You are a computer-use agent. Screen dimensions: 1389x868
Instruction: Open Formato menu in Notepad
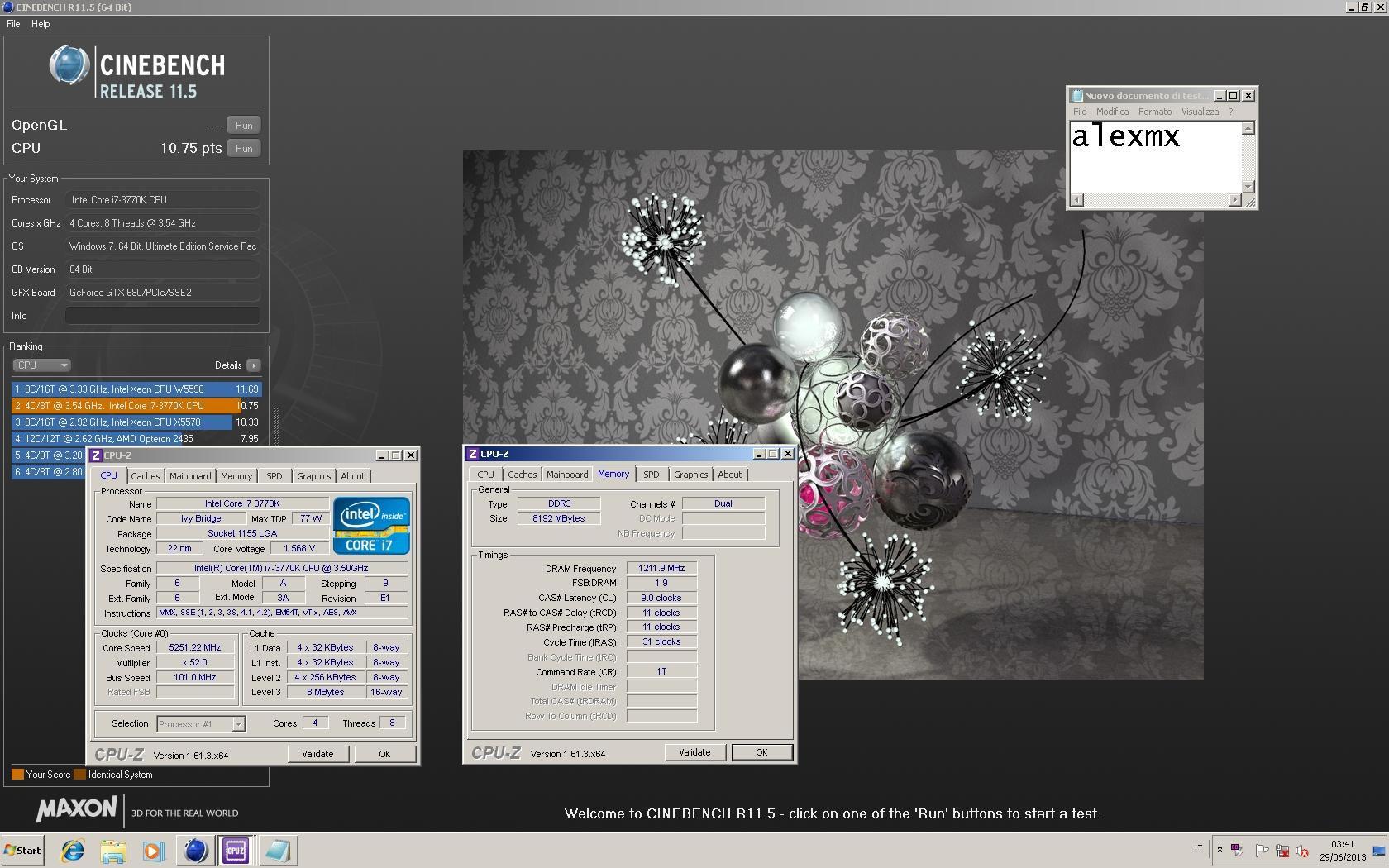pos(1155,112)
